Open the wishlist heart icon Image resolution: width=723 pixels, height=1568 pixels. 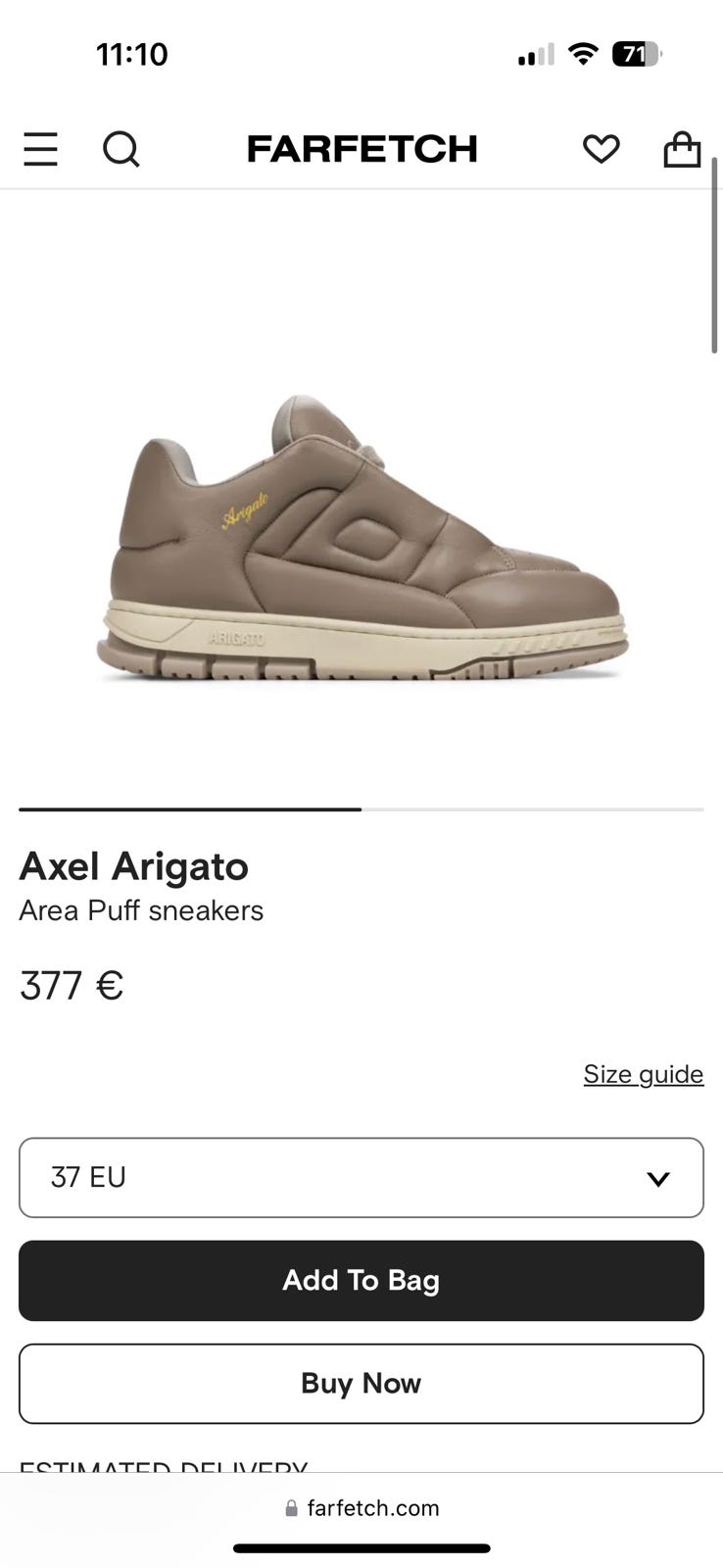click(x=601, y=149)
